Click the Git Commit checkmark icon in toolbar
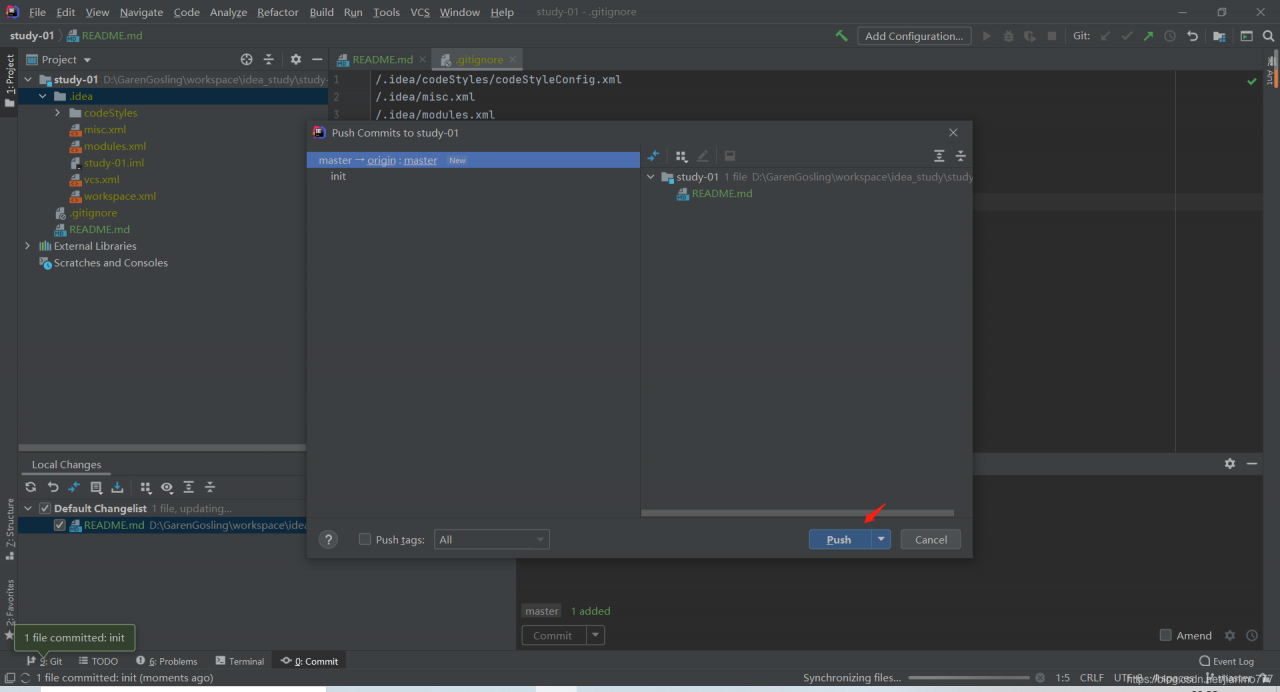 1127,36
